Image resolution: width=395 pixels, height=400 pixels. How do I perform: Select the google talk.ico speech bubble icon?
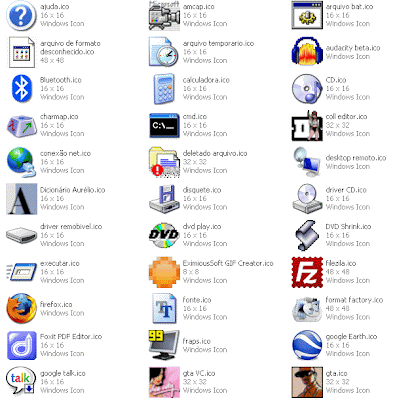click(x=21, y=381)
